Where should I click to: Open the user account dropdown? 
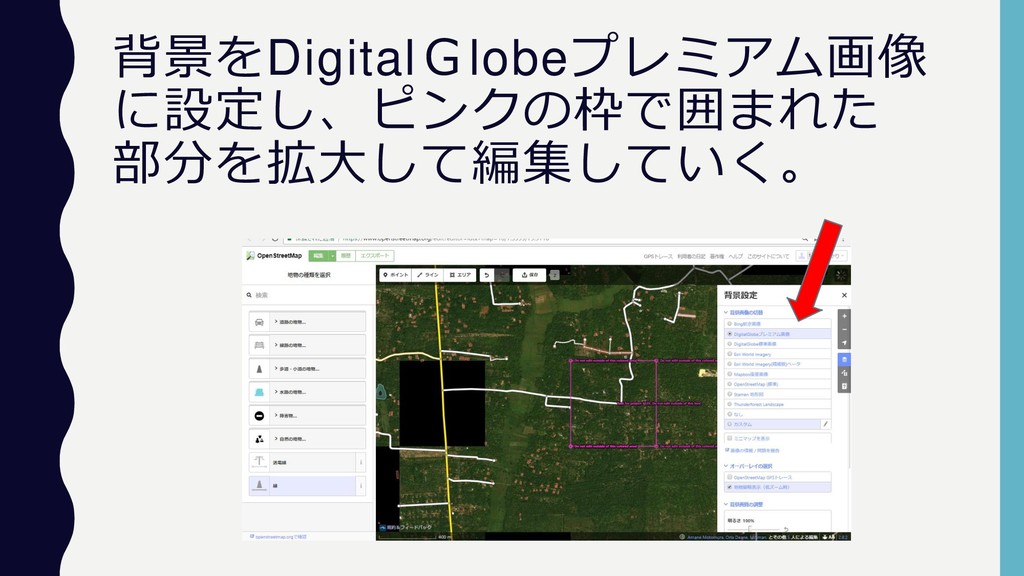tap(822, 256)
